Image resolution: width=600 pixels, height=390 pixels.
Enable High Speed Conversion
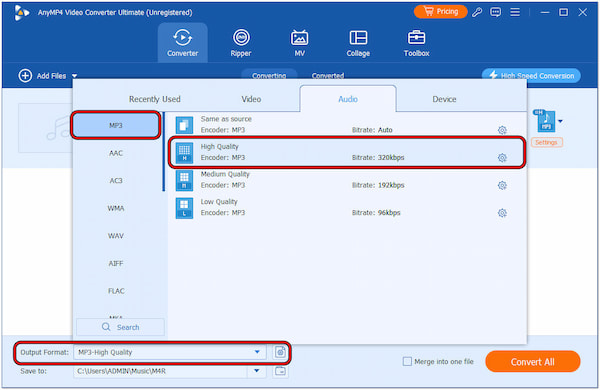point(531,75)
